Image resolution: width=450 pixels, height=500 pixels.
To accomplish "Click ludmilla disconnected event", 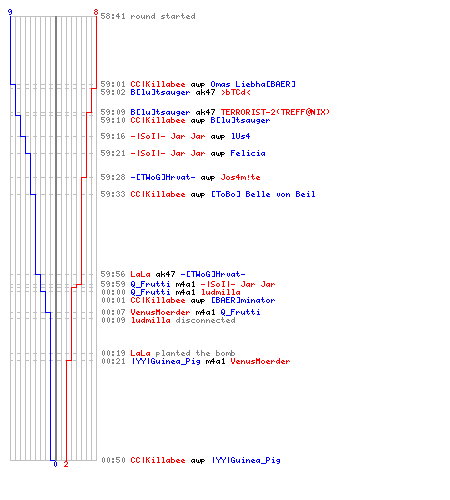I will click(x=183, y=320).
